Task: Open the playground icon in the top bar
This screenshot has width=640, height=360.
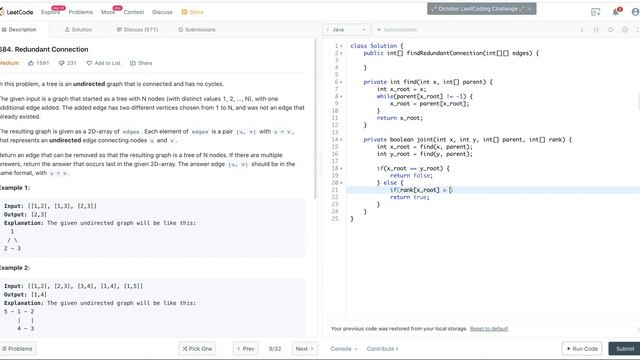Action: [596, 12]
